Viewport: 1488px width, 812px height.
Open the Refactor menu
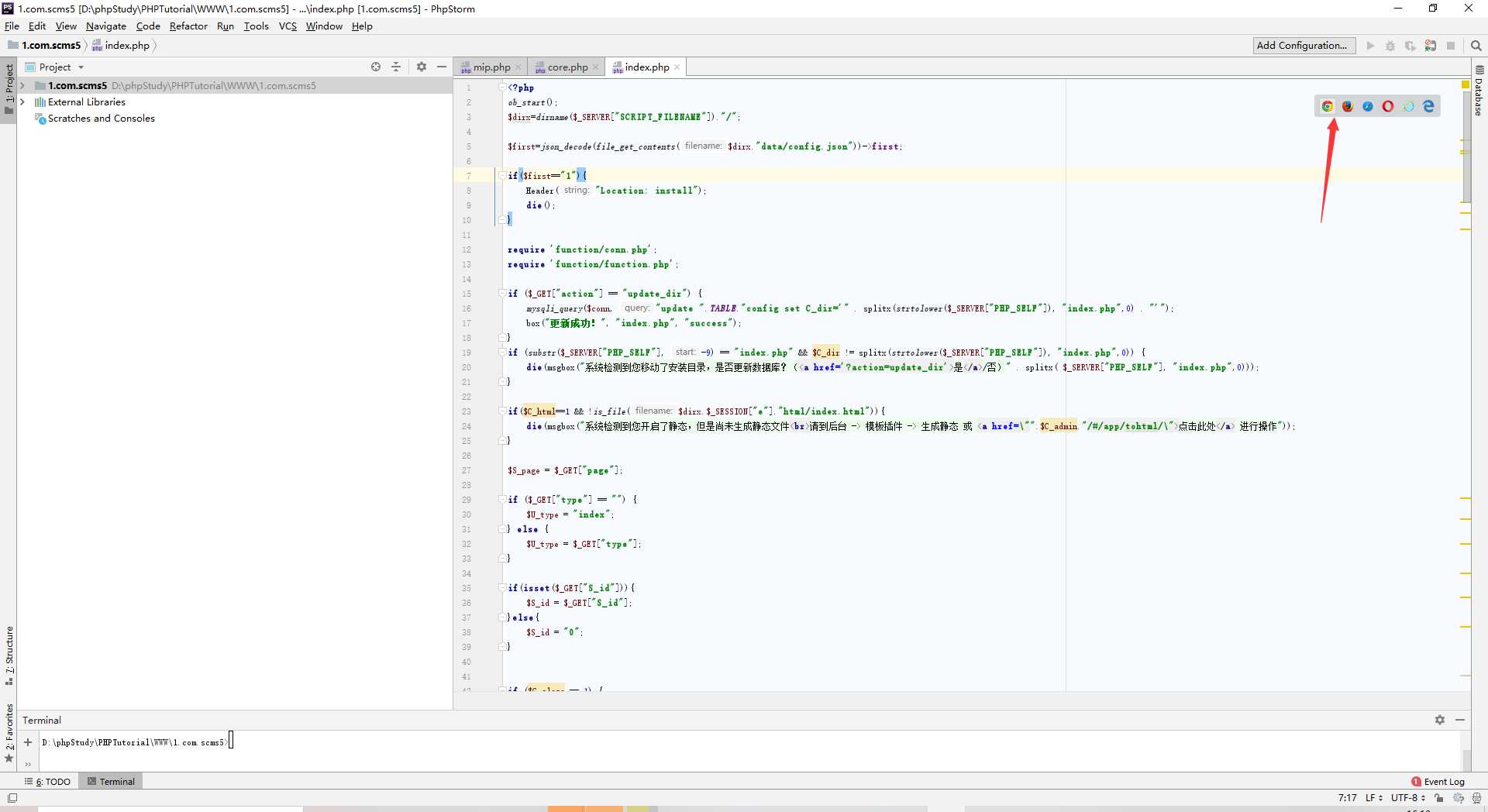coord(188,26)
